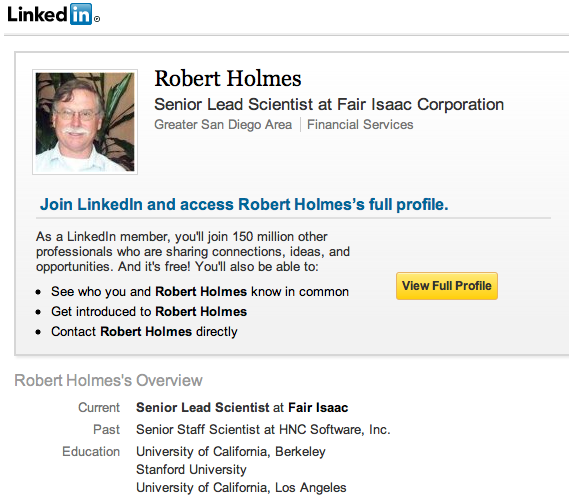
Task: Click the Greater San Diego Area location
Action: click(x=223, y=125)
